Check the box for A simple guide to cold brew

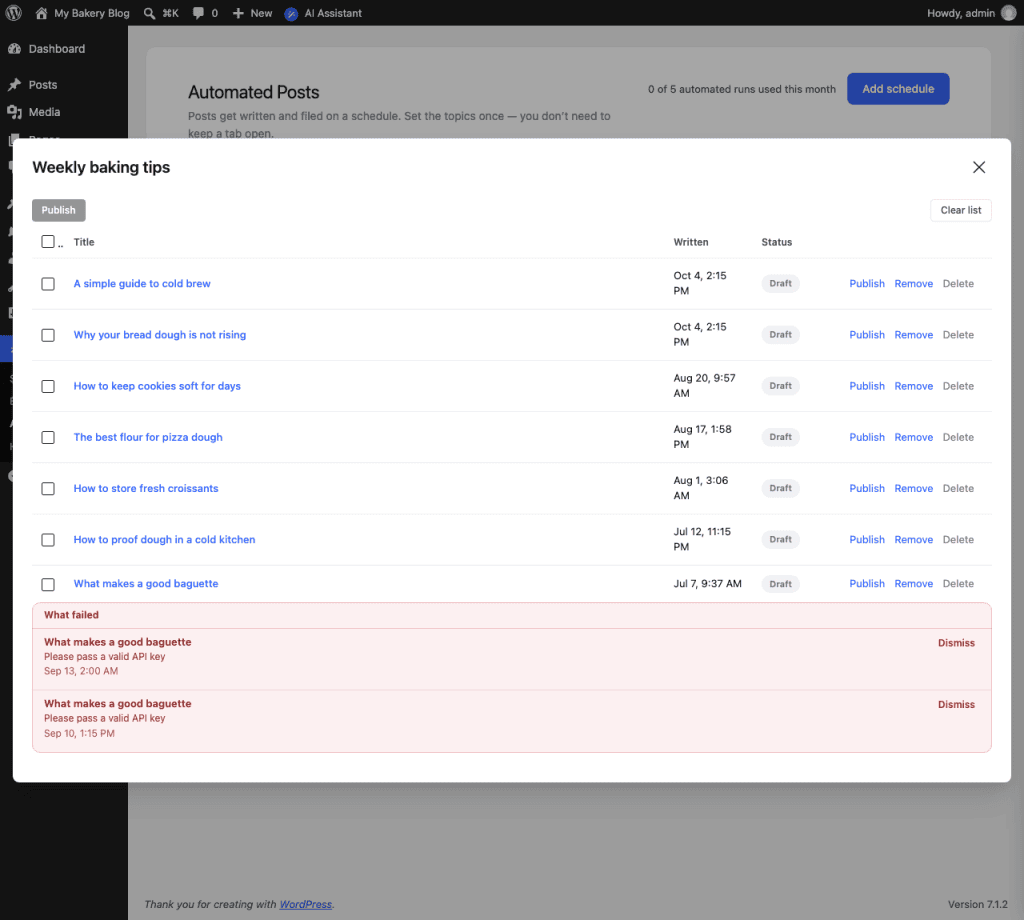click(x=48, y=283)
